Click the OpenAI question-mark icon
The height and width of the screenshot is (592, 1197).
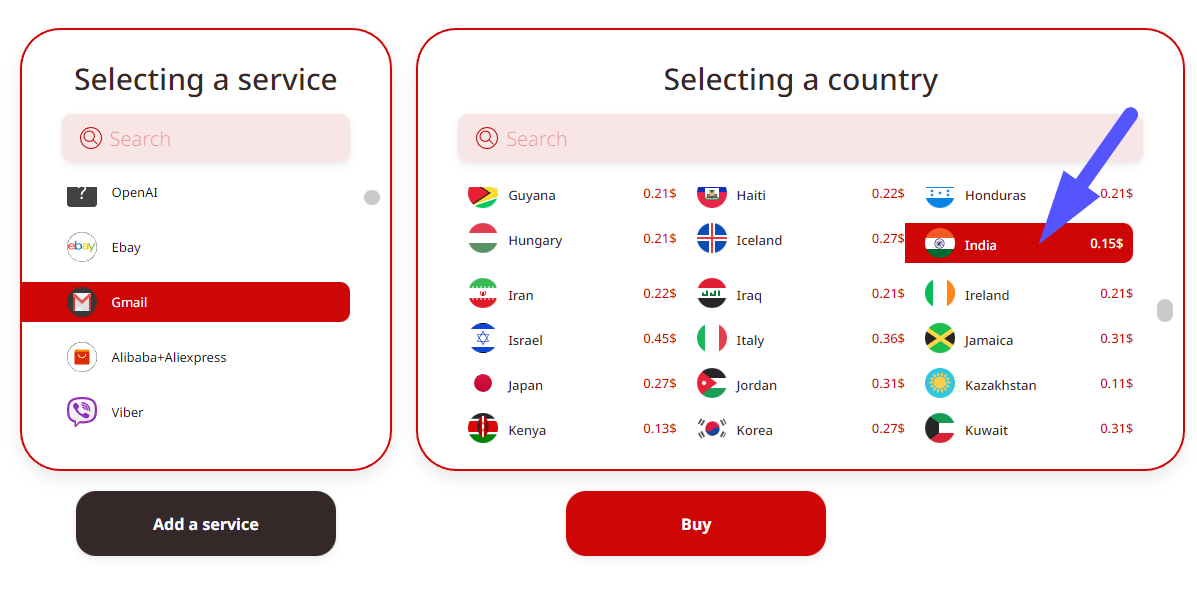point(82,193)
